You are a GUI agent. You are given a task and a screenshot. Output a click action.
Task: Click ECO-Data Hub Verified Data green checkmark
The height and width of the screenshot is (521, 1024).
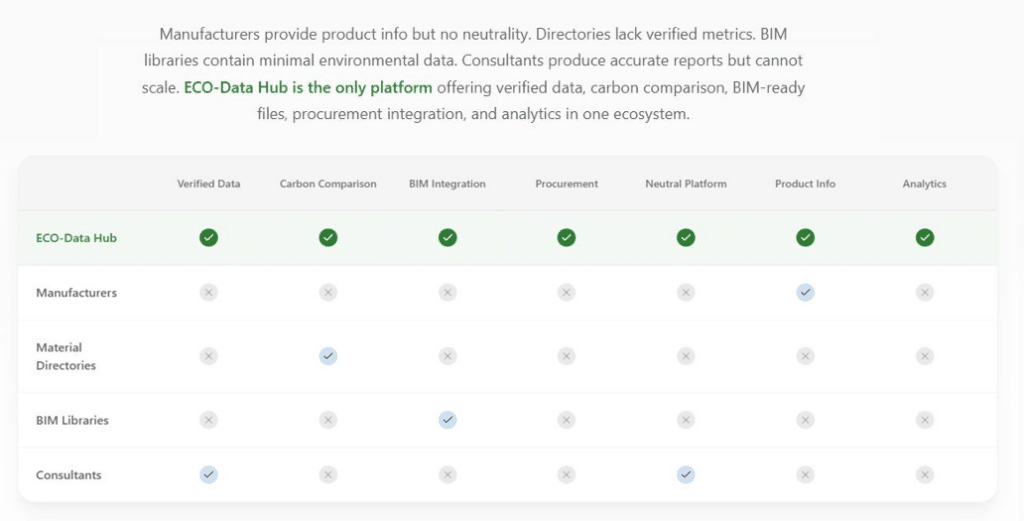[x=208, y=237]
